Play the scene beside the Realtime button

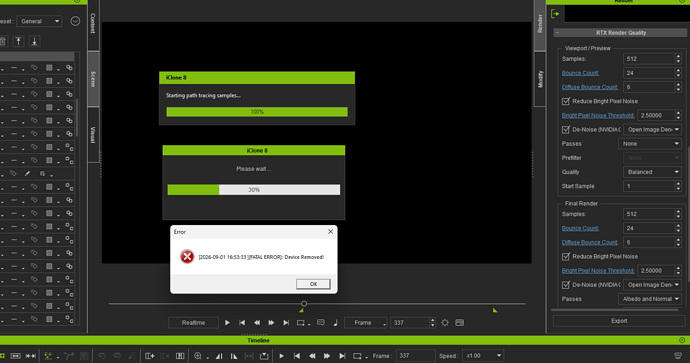[227, 323]
